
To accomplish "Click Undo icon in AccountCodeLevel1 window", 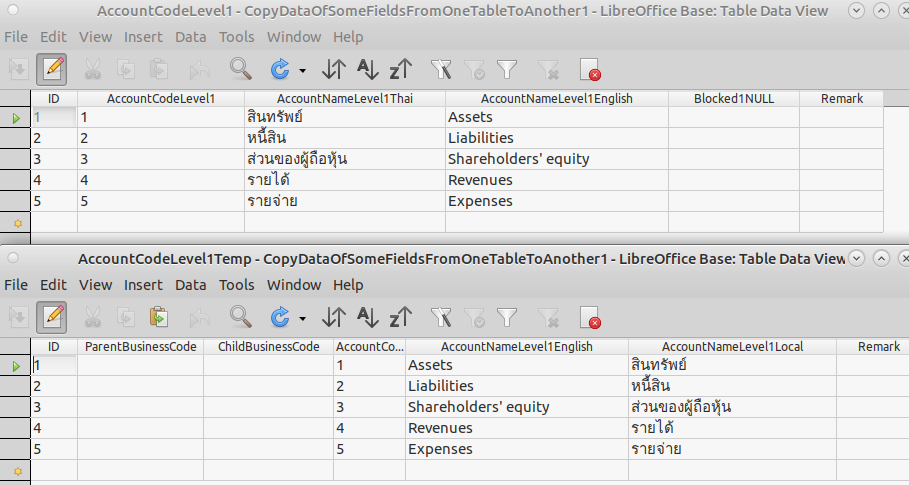I will pyautogui.click(x=199, y=70).
